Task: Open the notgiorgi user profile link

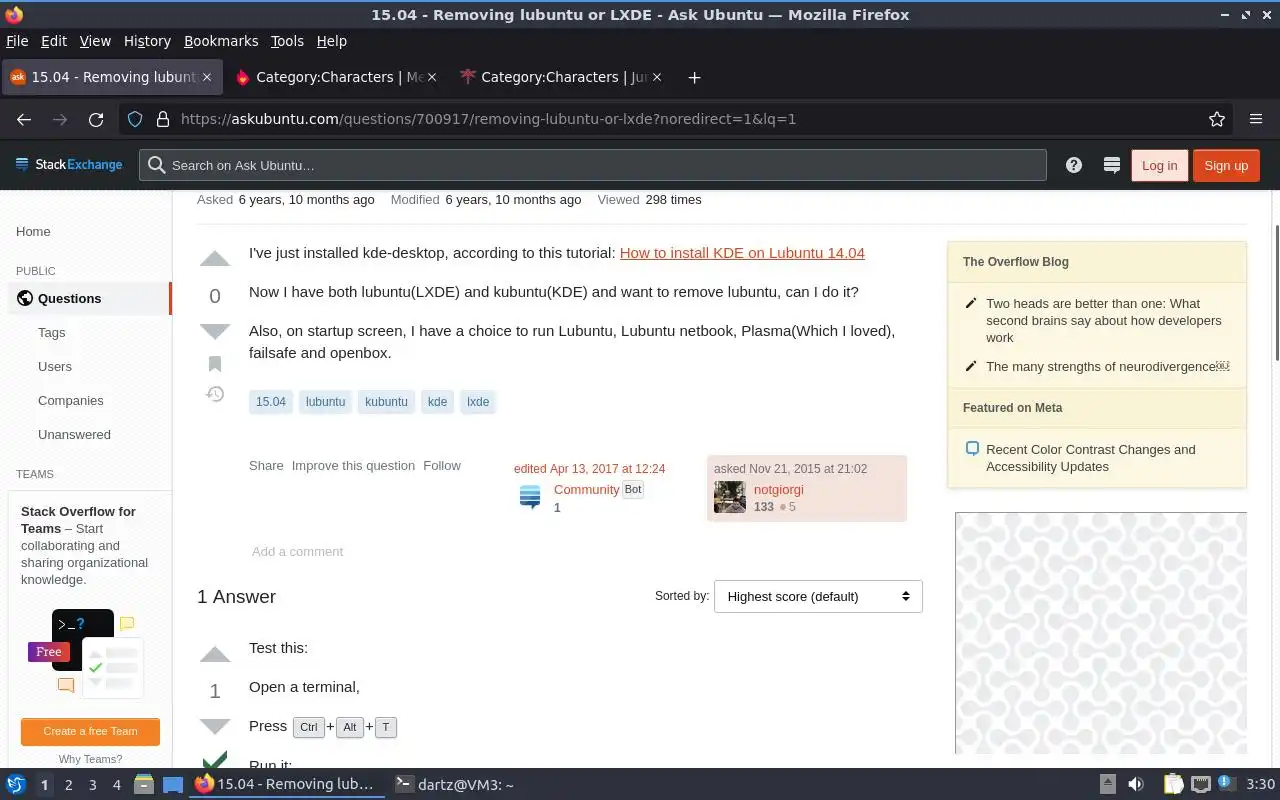Action: tap(778, 490)
